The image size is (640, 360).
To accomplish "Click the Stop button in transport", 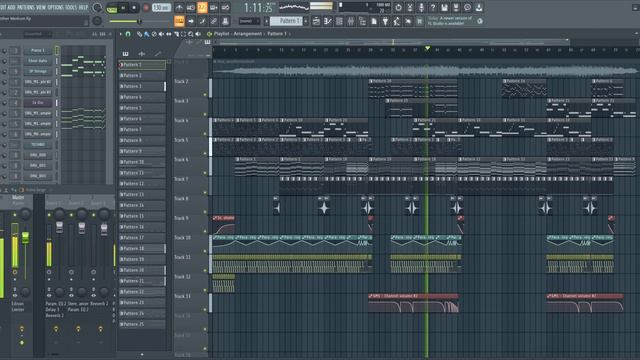I will [134, 8].
